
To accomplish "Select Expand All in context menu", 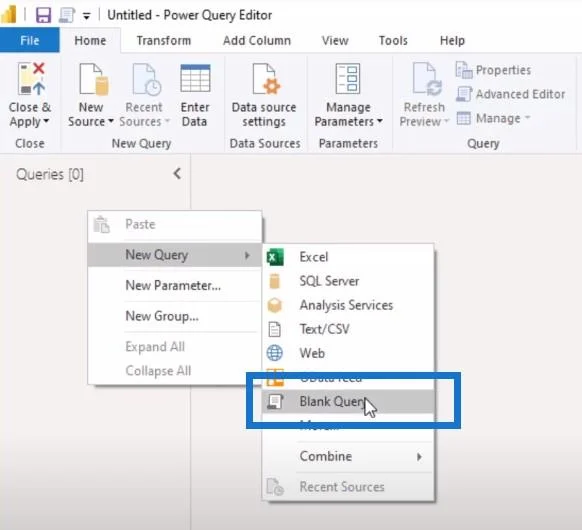I will tap(175, 347).
